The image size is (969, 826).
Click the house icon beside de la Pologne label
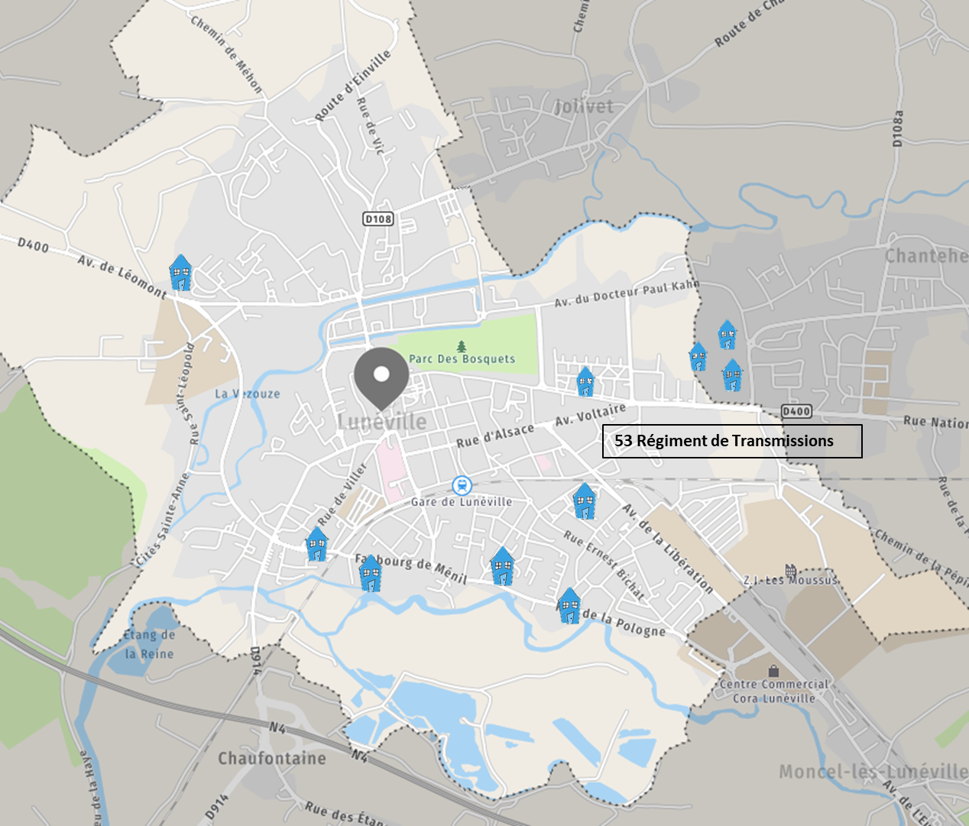click(x=569, y=605)
